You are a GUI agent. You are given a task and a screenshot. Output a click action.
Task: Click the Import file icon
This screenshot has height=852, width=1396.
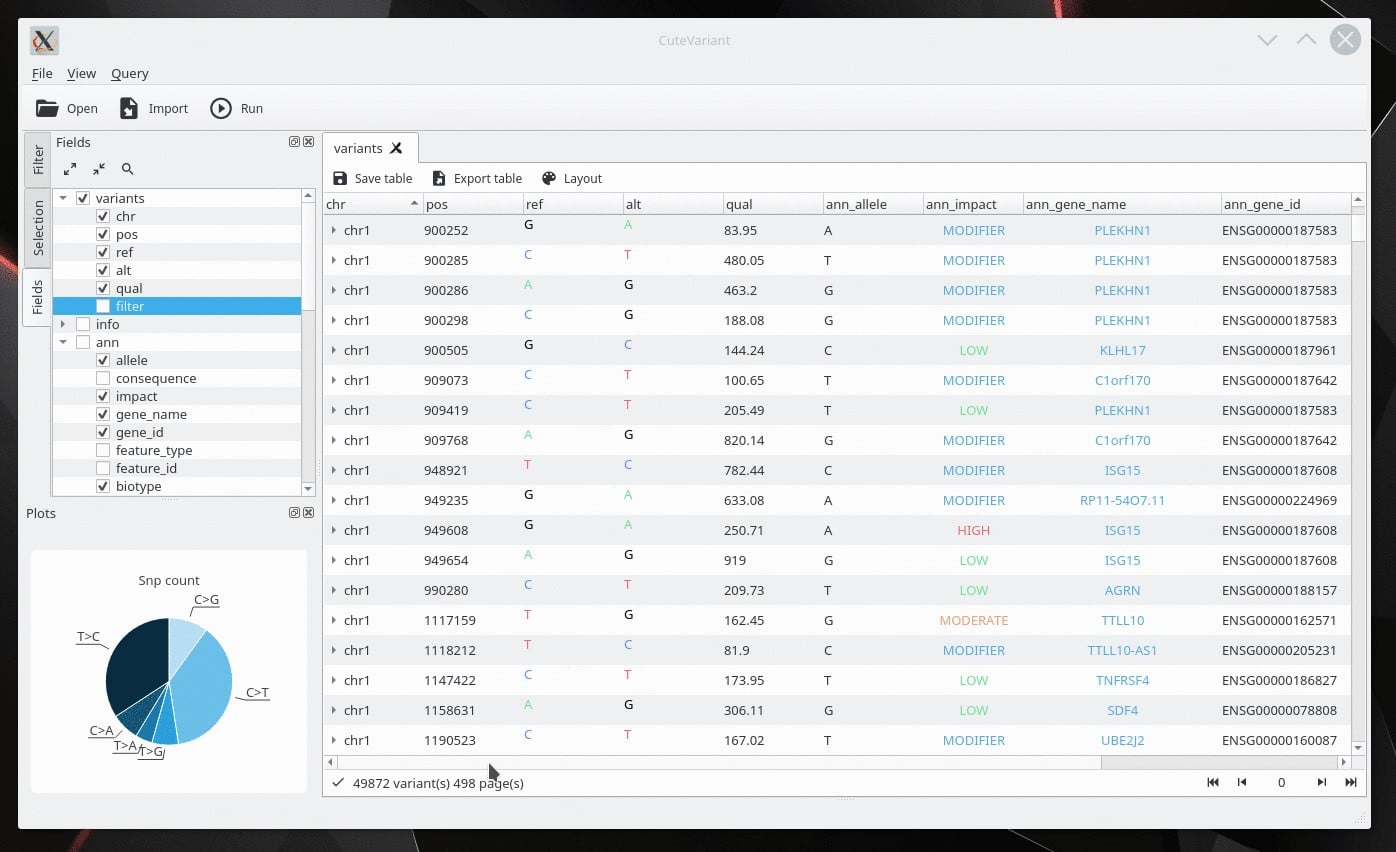[x=129, y=108]
